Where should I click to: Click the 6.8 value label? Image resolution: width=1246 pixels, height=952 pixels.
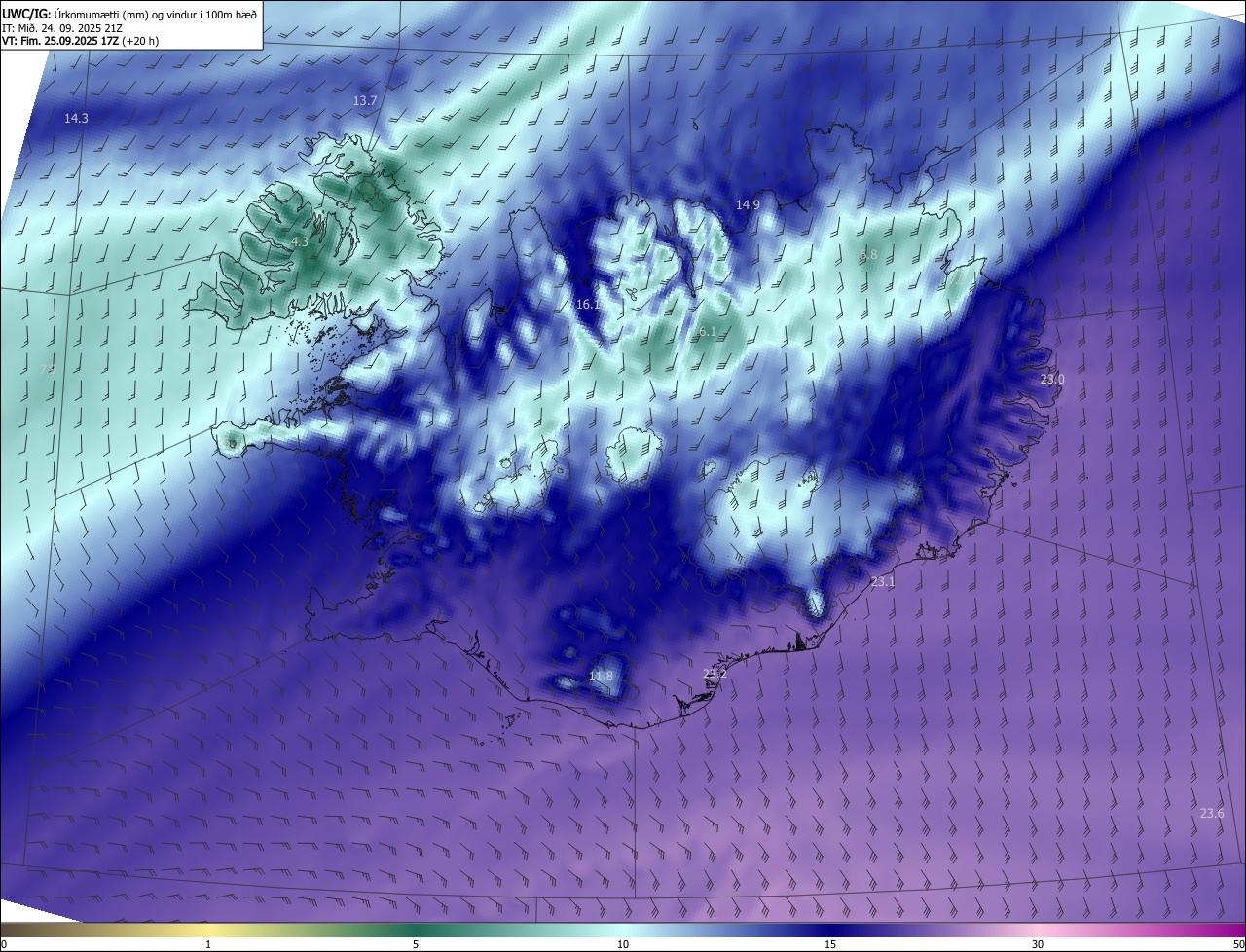tap(868, 255)
